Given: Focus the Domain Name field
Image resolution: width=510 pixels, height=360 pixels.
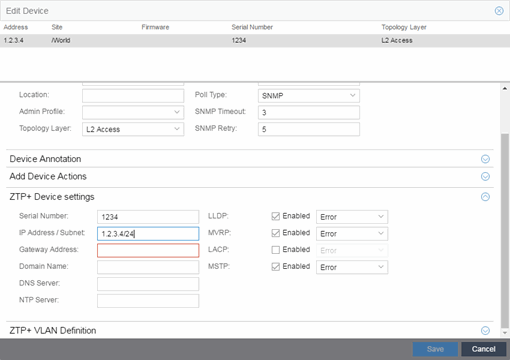Looking at the screenshot, I should click(148, 267).
